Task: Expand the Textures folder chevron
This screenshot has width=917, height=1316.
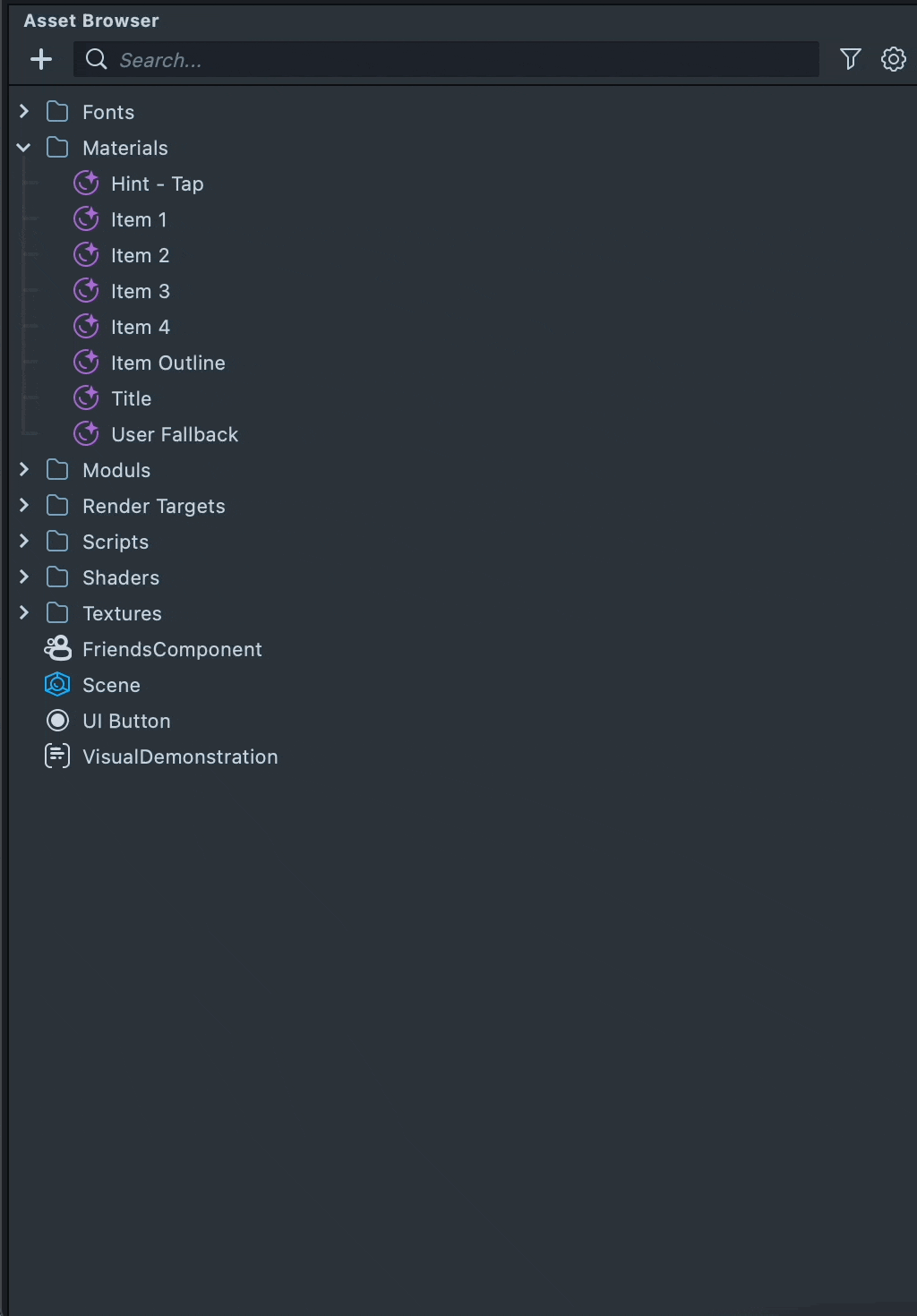Action: pos(24,613)
